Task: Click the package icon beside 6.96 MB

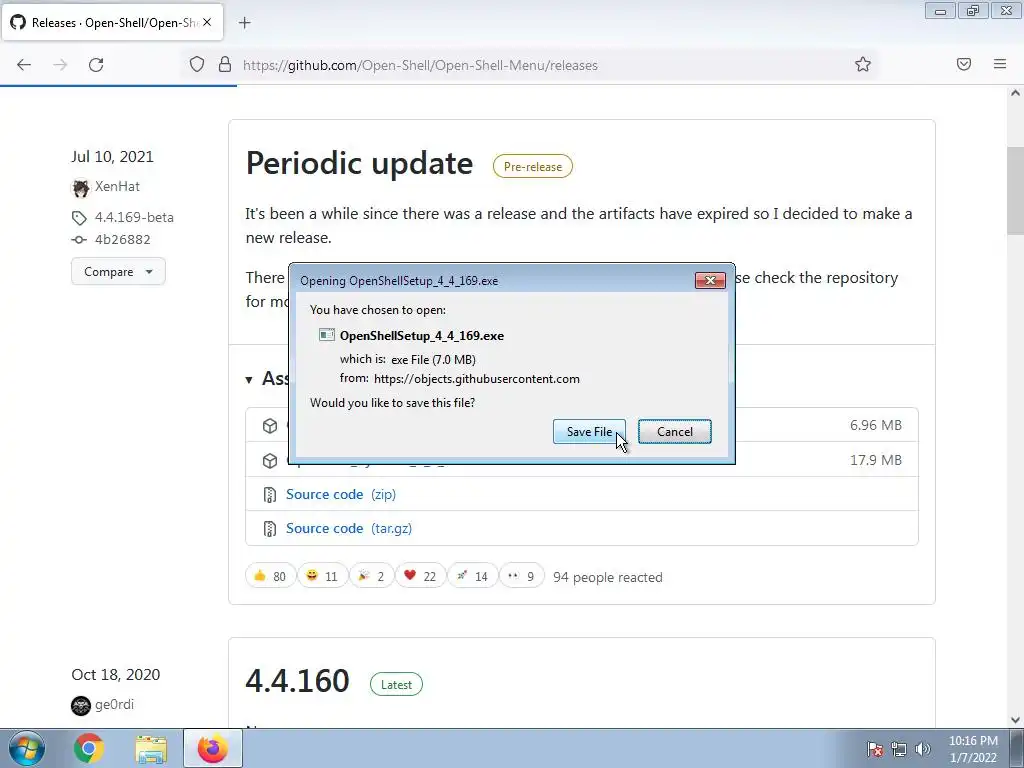Action: (270, 426)
